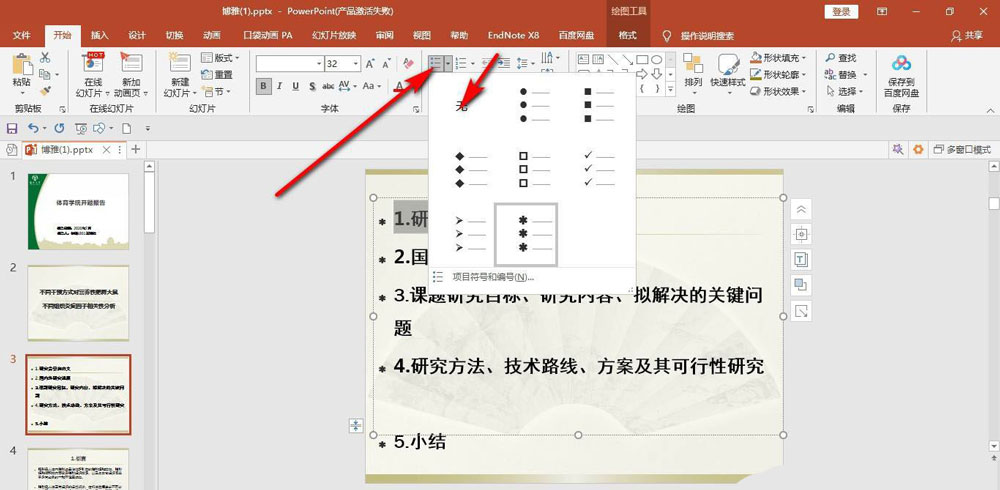Click the Save icon in quick access toolbar
Viewport: 1000px width, 490px height.
tap(11, 128)
